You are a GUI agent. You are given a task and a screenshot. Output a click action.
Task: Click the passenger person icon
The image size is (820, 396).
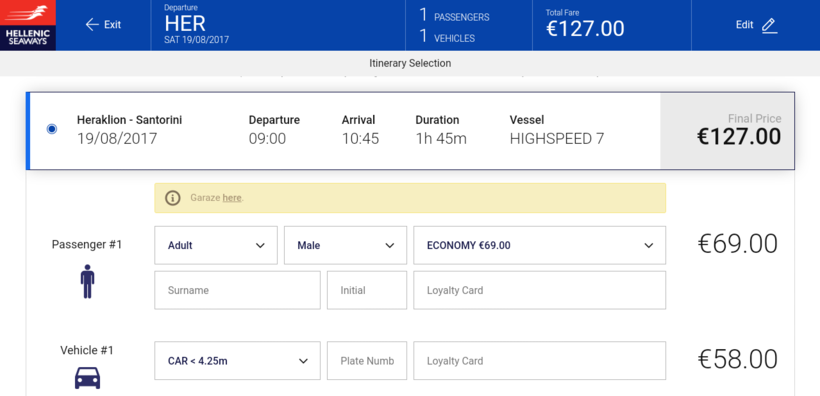pos(87,281)
